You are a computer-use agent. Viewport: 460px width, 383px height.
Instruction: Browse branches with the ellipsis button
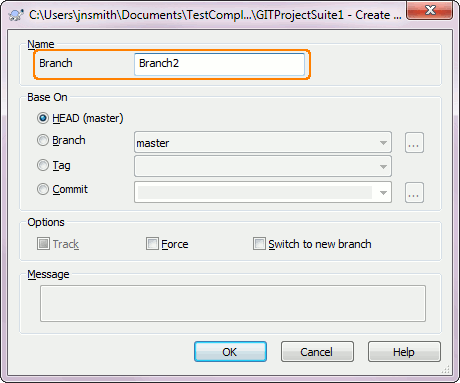(x=414, y=143)
